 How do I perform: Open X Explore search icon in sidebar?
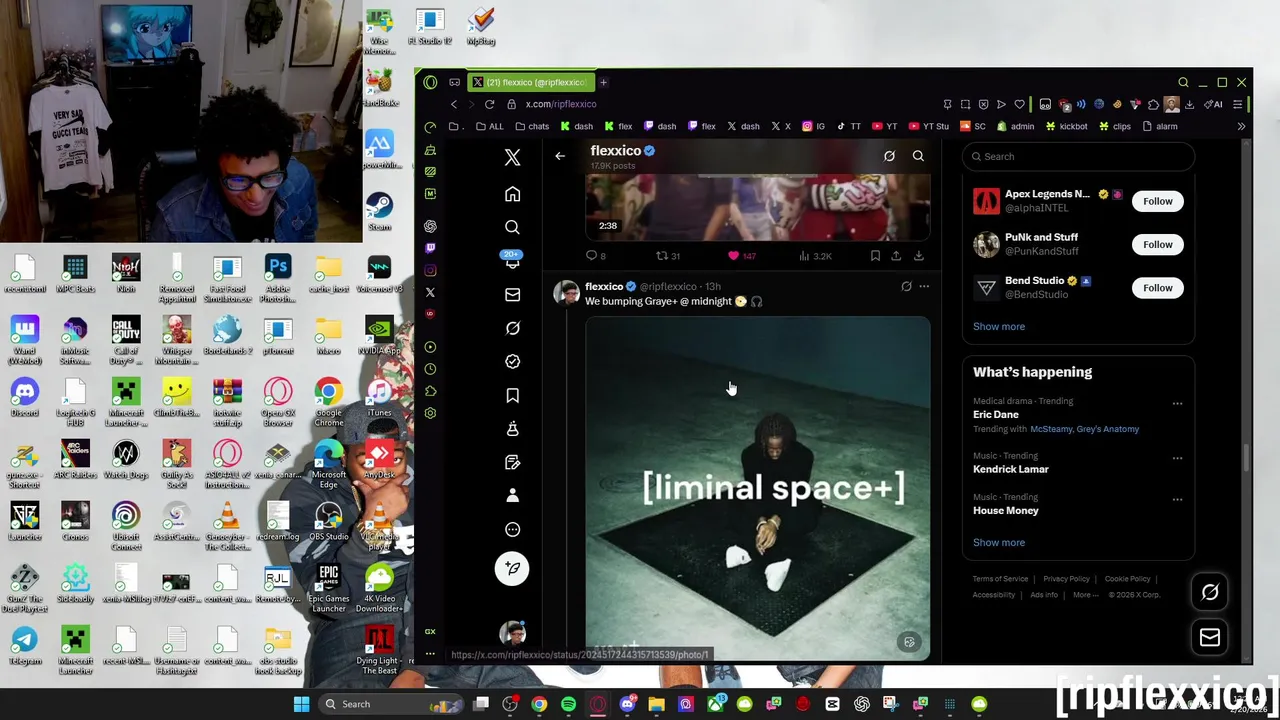(512, 227)
